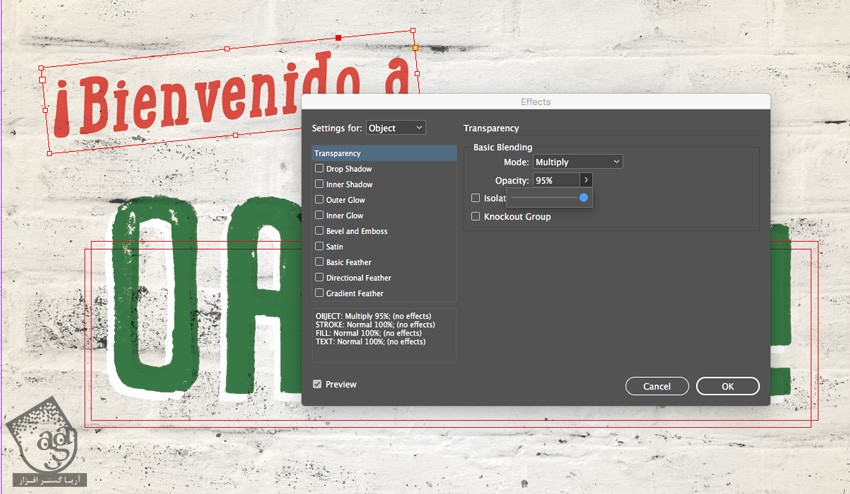Click the Cancel button
Image resolution: width=850 pixels, height=494 pixels.
[657, 386]
